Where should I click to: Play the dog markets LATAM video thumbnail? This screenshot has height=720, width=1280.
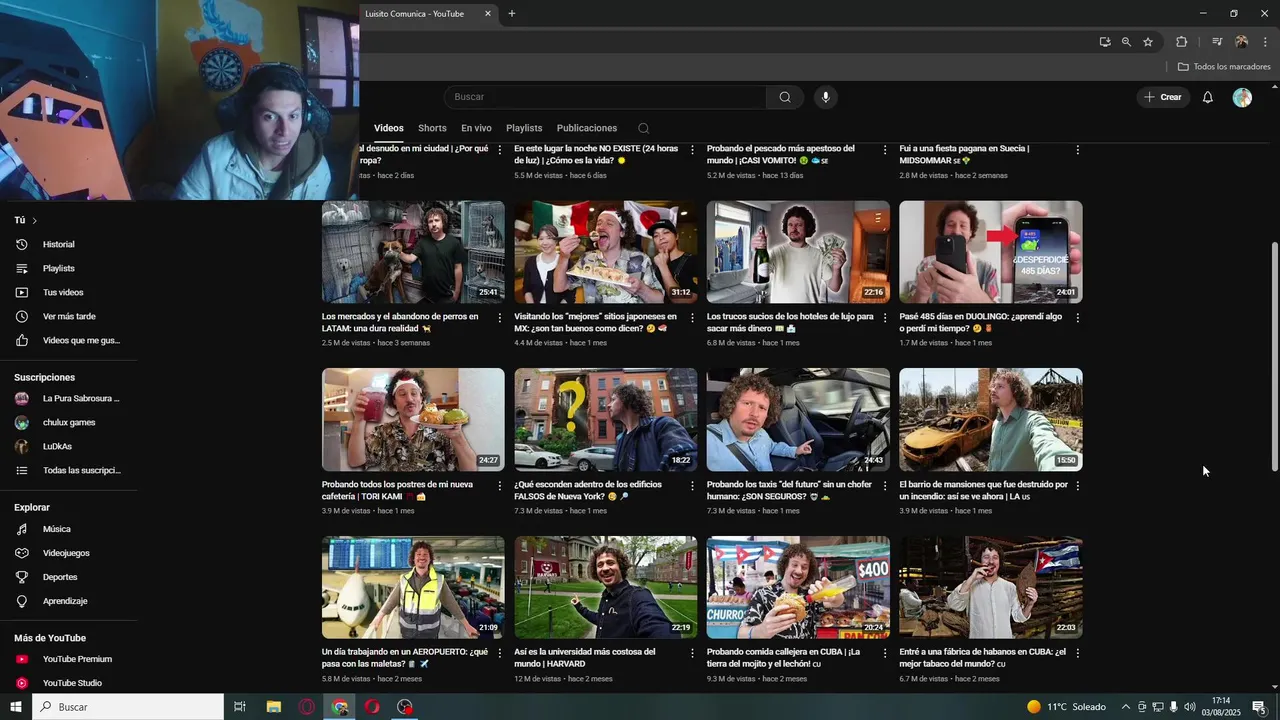click(413, 252)
